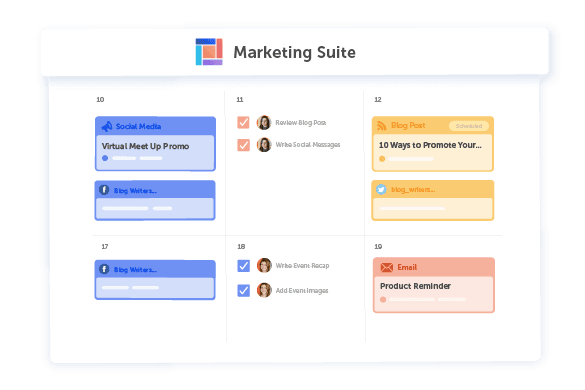Viewport: 585px width, 390px height.
Task: Click the Marketing Suite logo icon
Action: click(x=209, y=52)
